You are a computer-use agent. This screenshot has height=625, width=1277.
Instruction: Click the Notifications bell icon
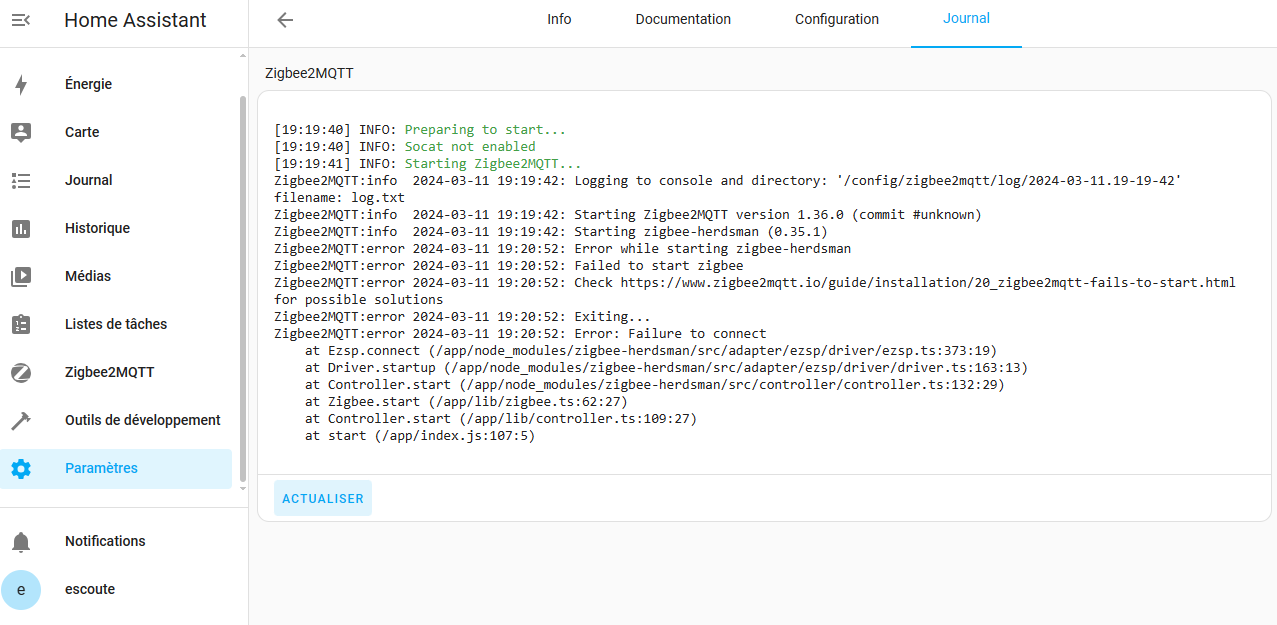pos(21,542)
